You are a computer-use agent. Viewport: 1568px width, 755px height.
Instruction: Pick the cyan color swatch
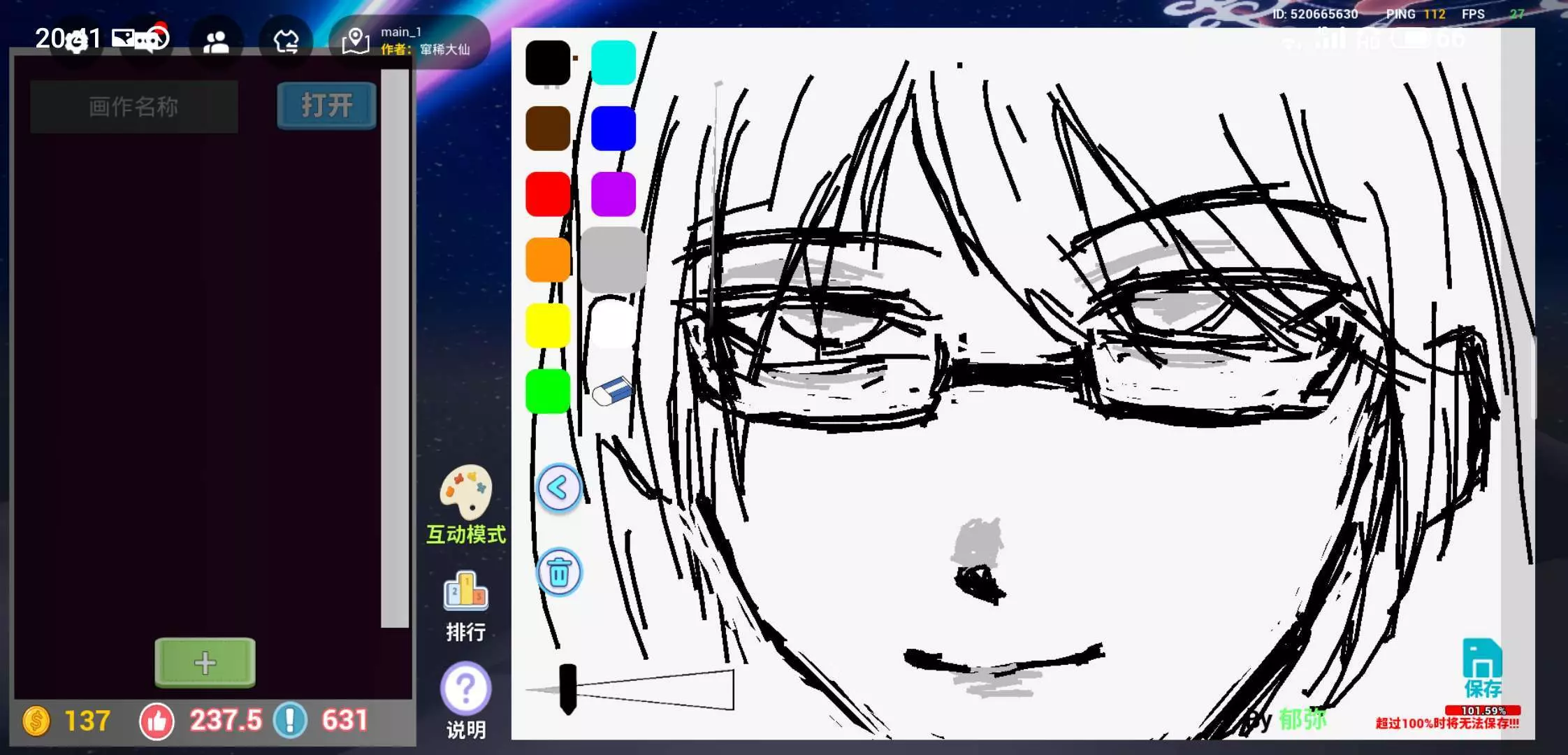click(614, 63)
